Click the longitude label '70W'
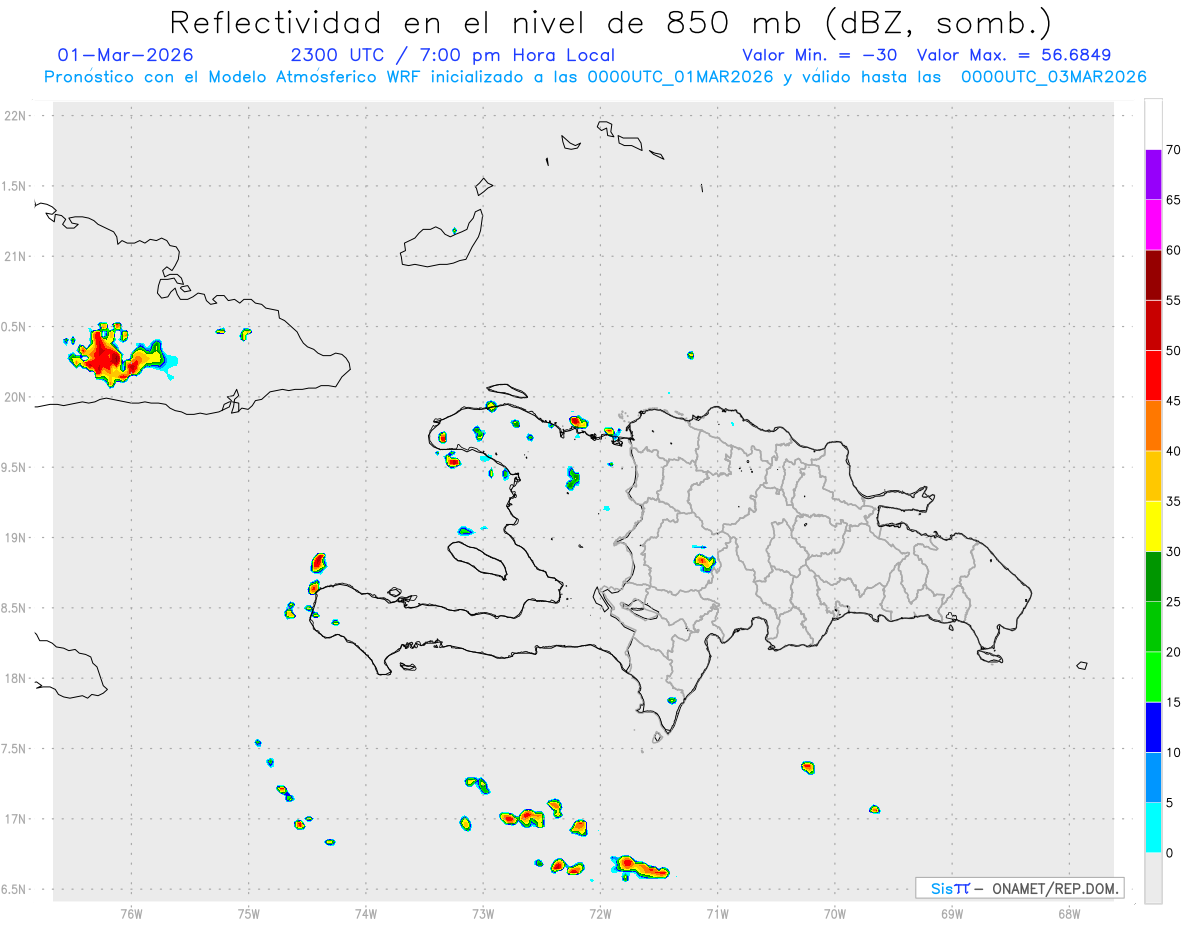This screenshot has height=927, width=1200. point(835,912)
